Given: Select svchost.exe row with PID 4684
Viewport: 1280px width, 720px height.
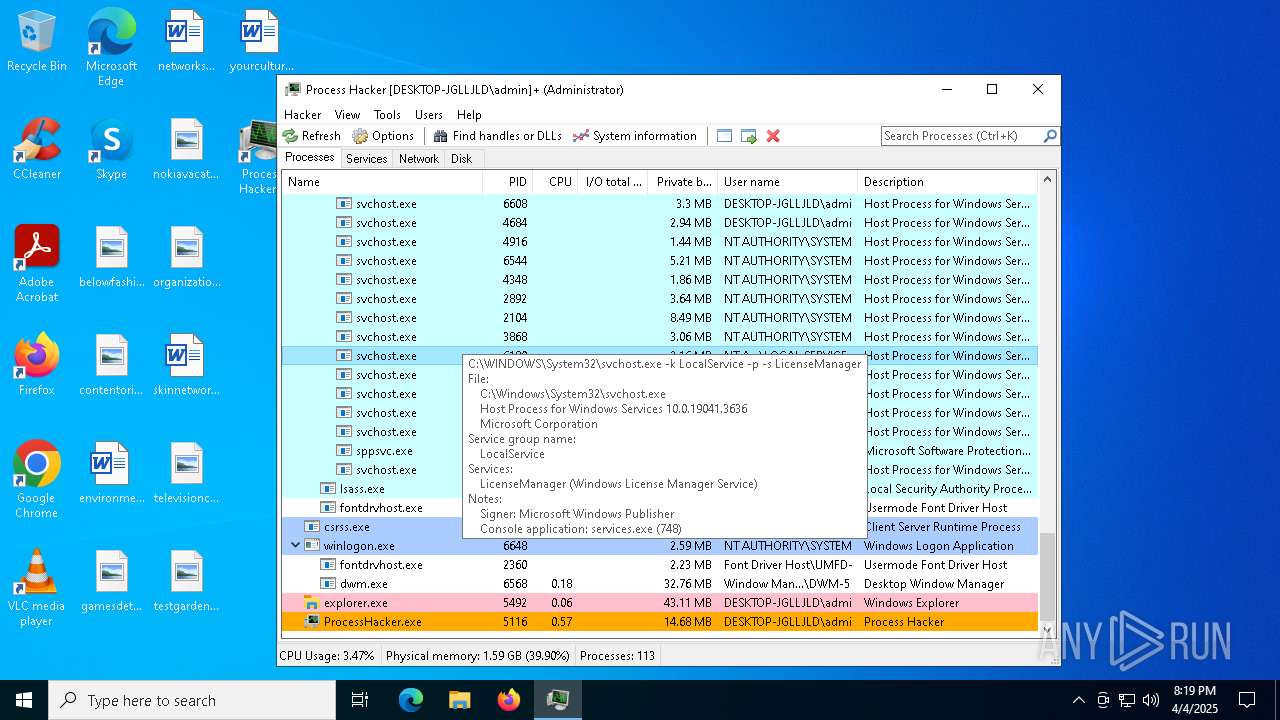Looking at the screenshot, I should click(x=660, y=223).
